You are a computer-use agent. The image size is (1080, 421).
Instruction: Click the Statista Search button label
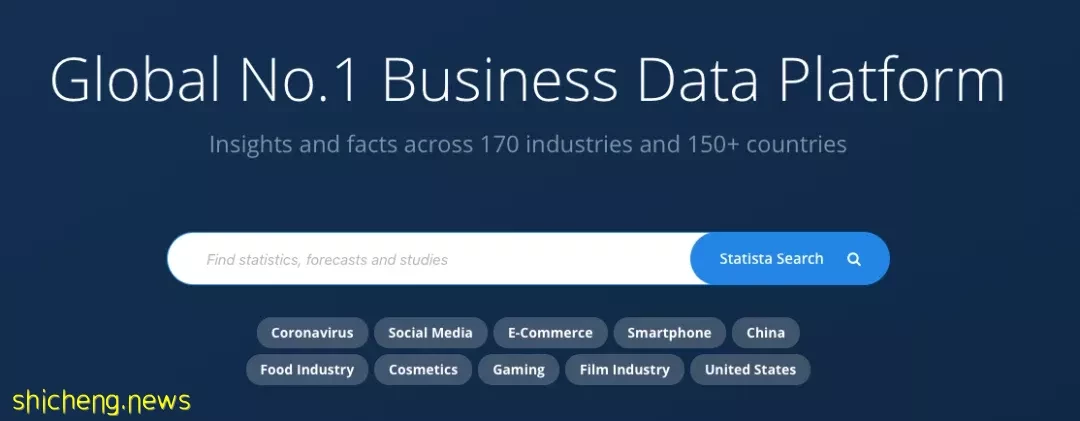[771, 259]
